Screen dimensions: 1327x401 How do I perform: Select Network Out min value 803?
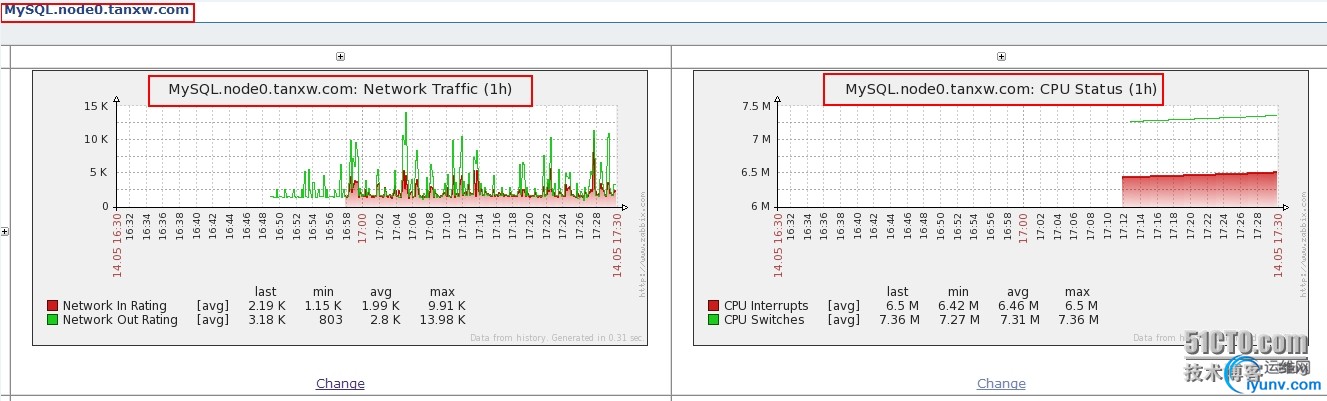click(330, 320)
